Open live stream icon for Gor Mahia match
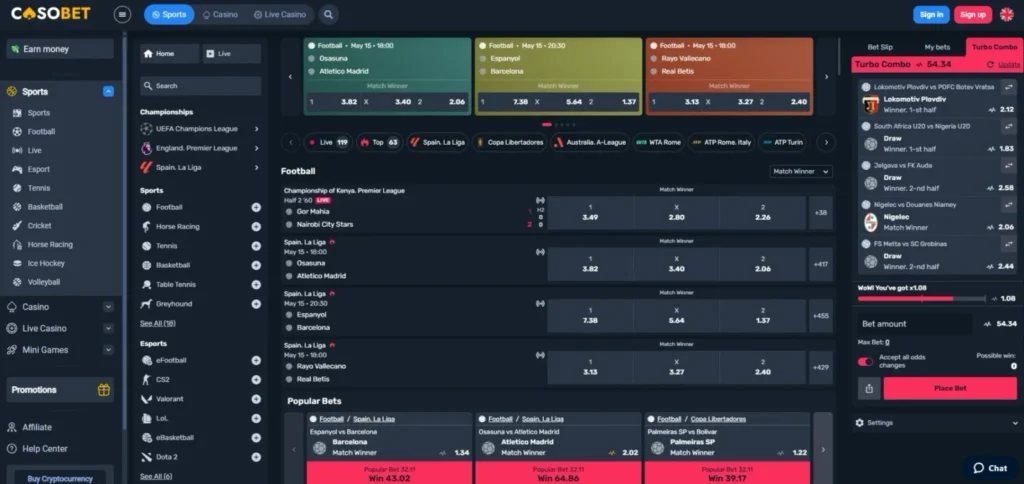 pos(540,200)
